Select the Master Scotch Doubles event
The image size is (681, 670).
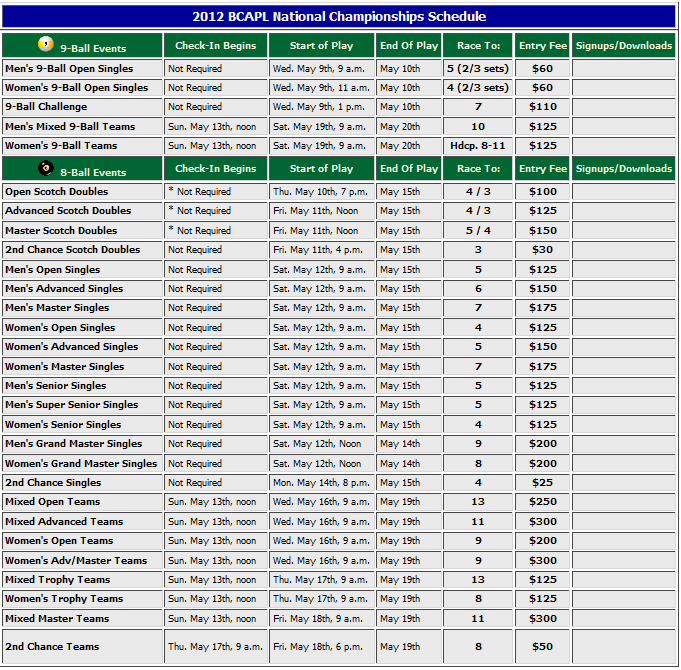pos(60,231)
